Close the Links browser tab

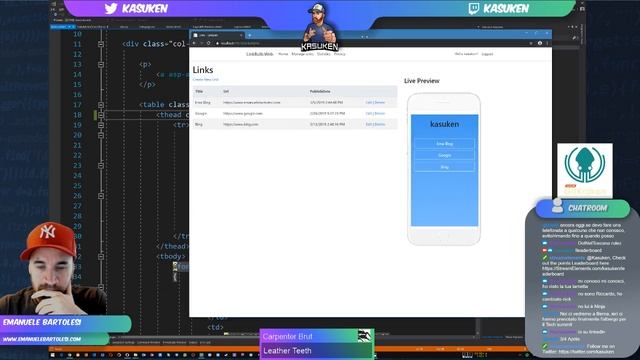(241, 36)
